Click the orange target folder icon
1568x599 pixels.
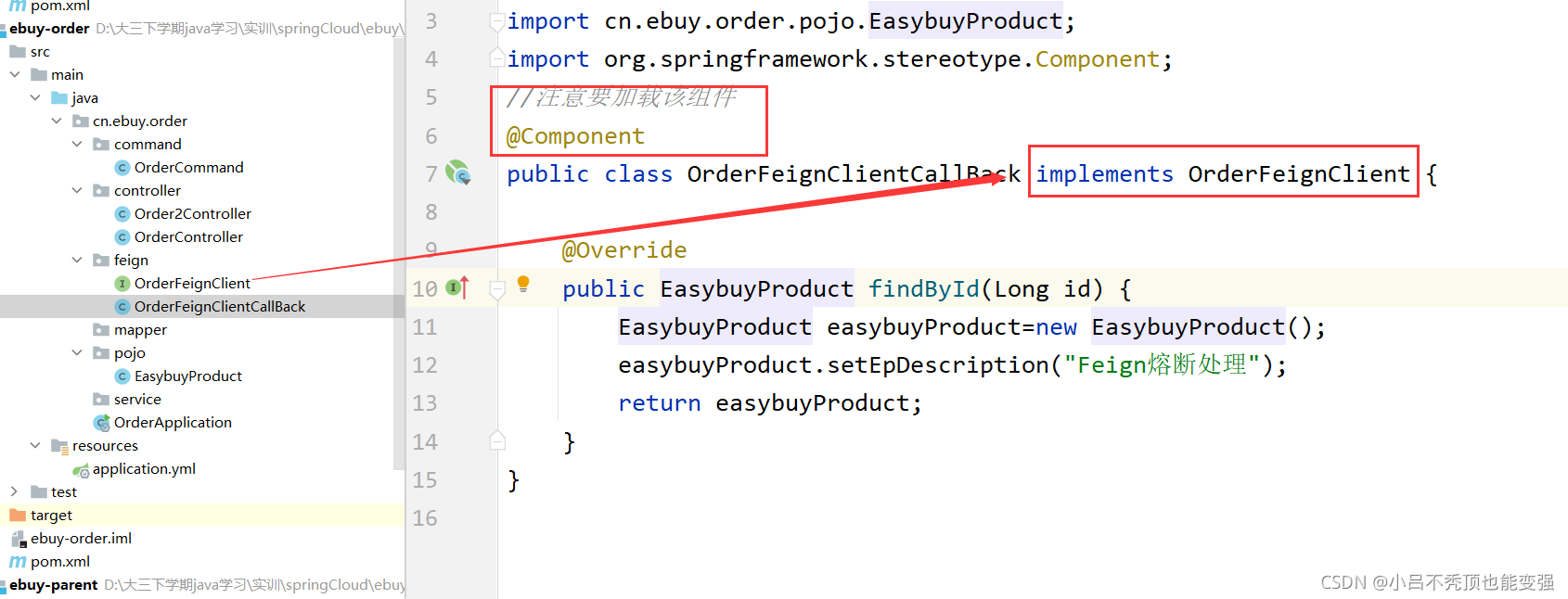coord(18,515)
